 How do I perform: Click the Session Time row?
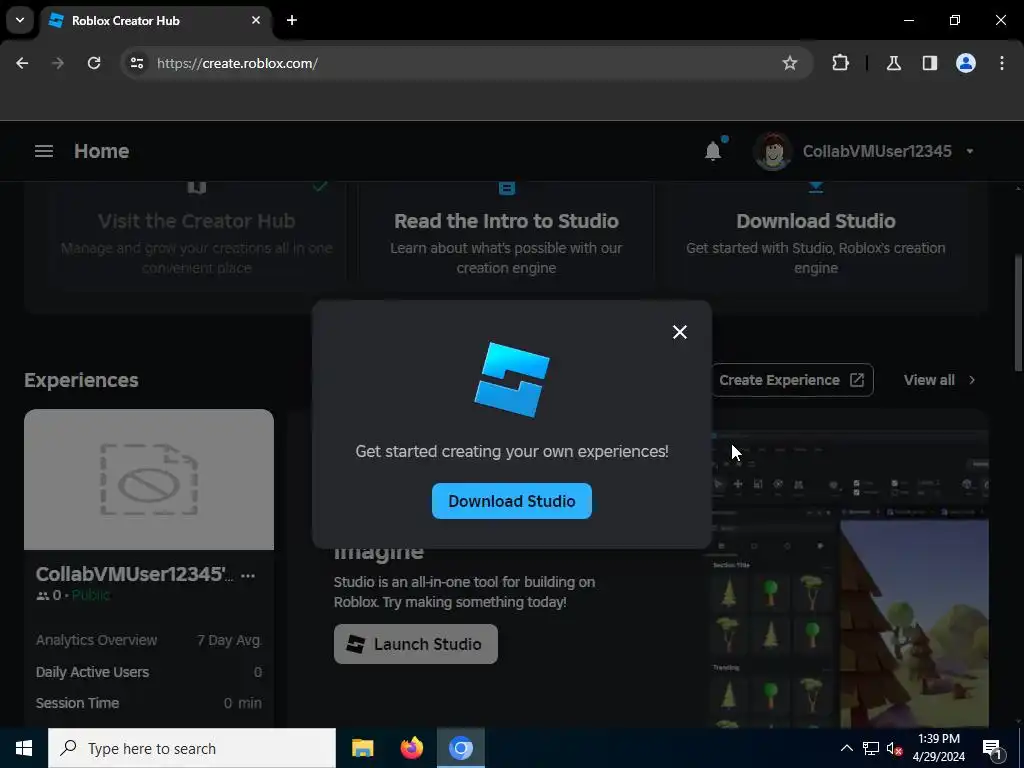tap(149, 703)
